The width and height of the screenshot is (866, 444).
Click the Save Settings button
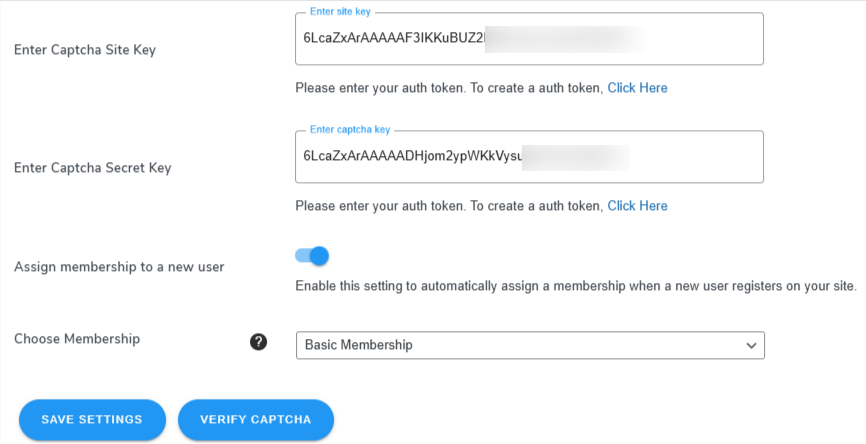click(92, 420)
